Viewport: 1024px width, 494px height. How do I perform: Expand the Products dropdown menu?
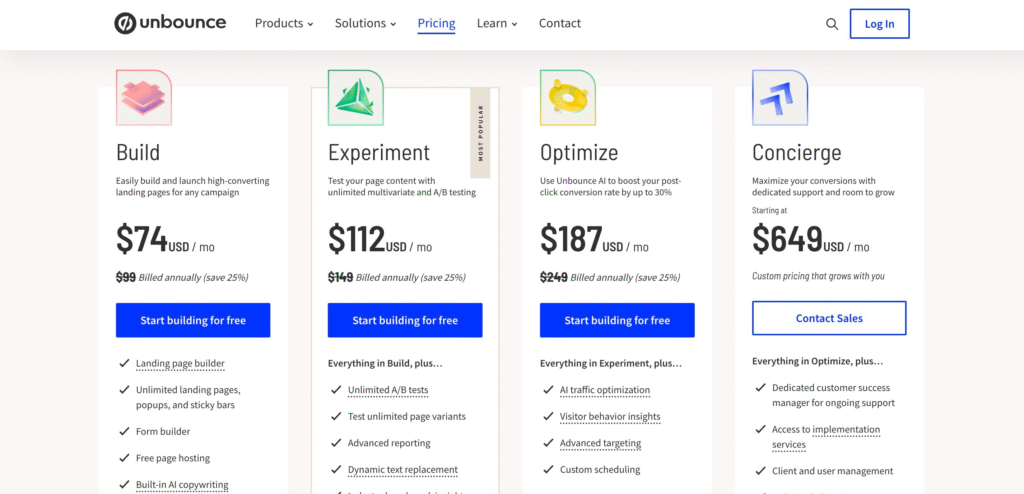point(284,23)
